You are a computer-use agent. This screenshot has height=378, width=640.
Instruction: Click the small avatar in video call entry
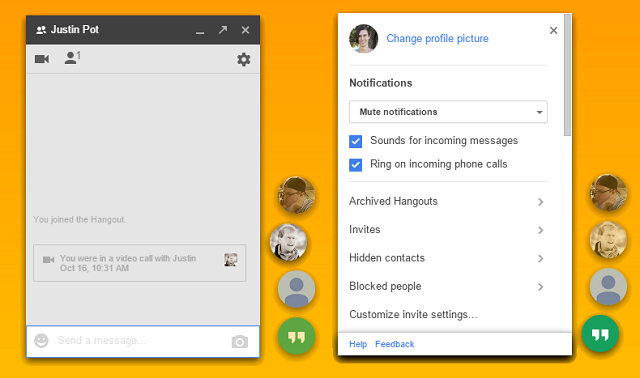pos(231,260)
